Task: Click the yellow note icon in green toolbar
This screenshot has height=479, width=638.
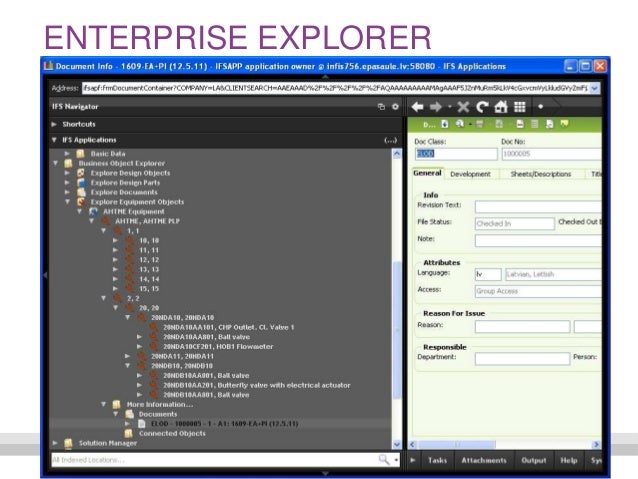Action: (564, 124)
